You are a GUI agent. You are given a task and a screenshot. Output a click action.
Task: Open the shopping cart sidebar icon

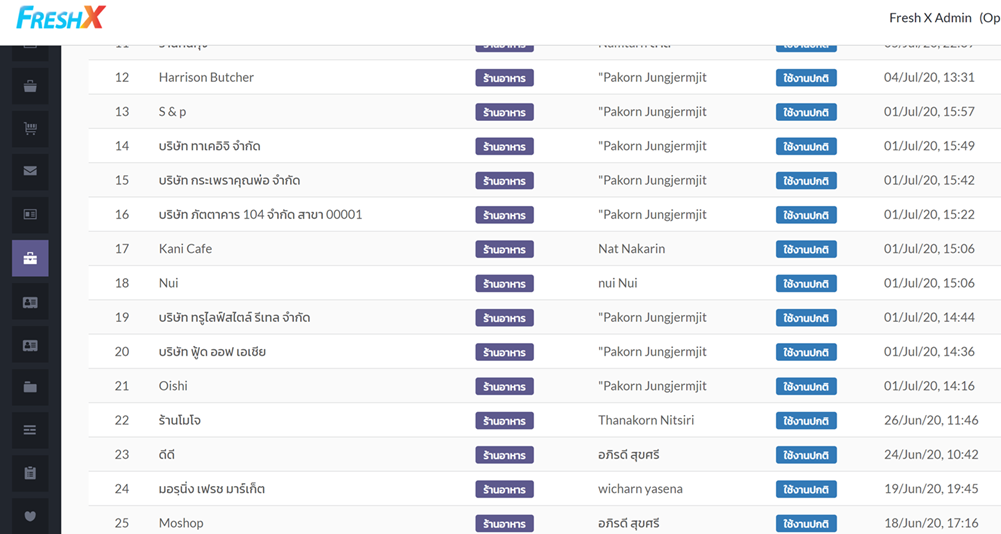[30, 129]
